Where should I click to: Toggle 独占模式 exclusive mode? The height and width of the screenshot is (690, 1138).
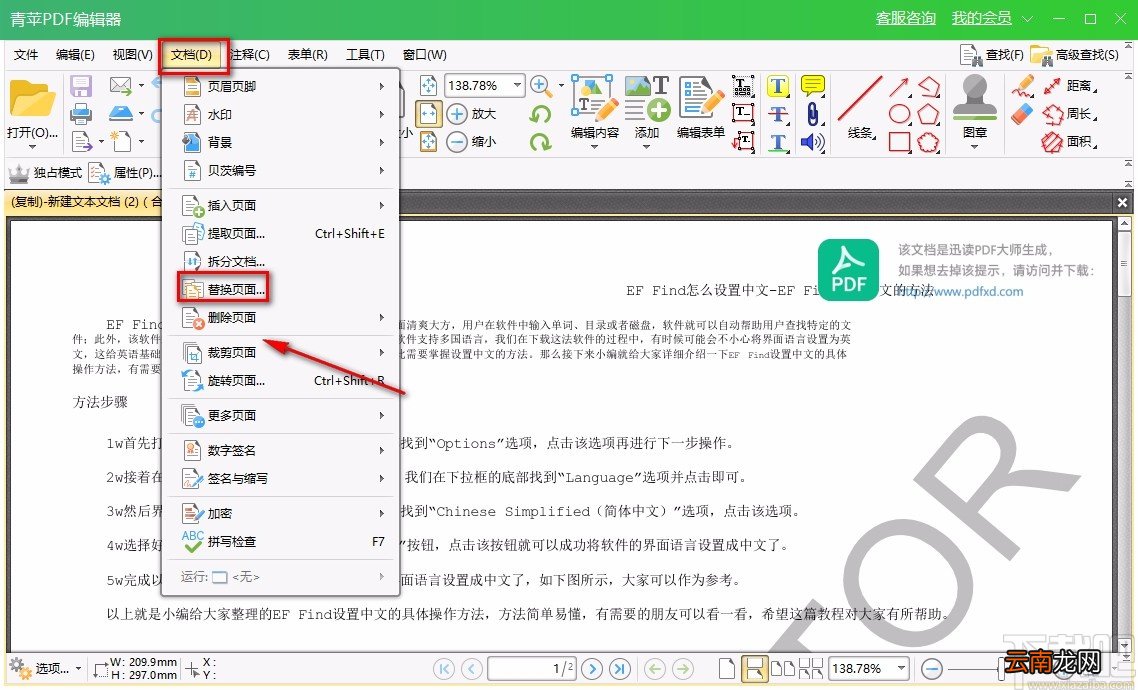pyautogui.click(x=45, y=173)
